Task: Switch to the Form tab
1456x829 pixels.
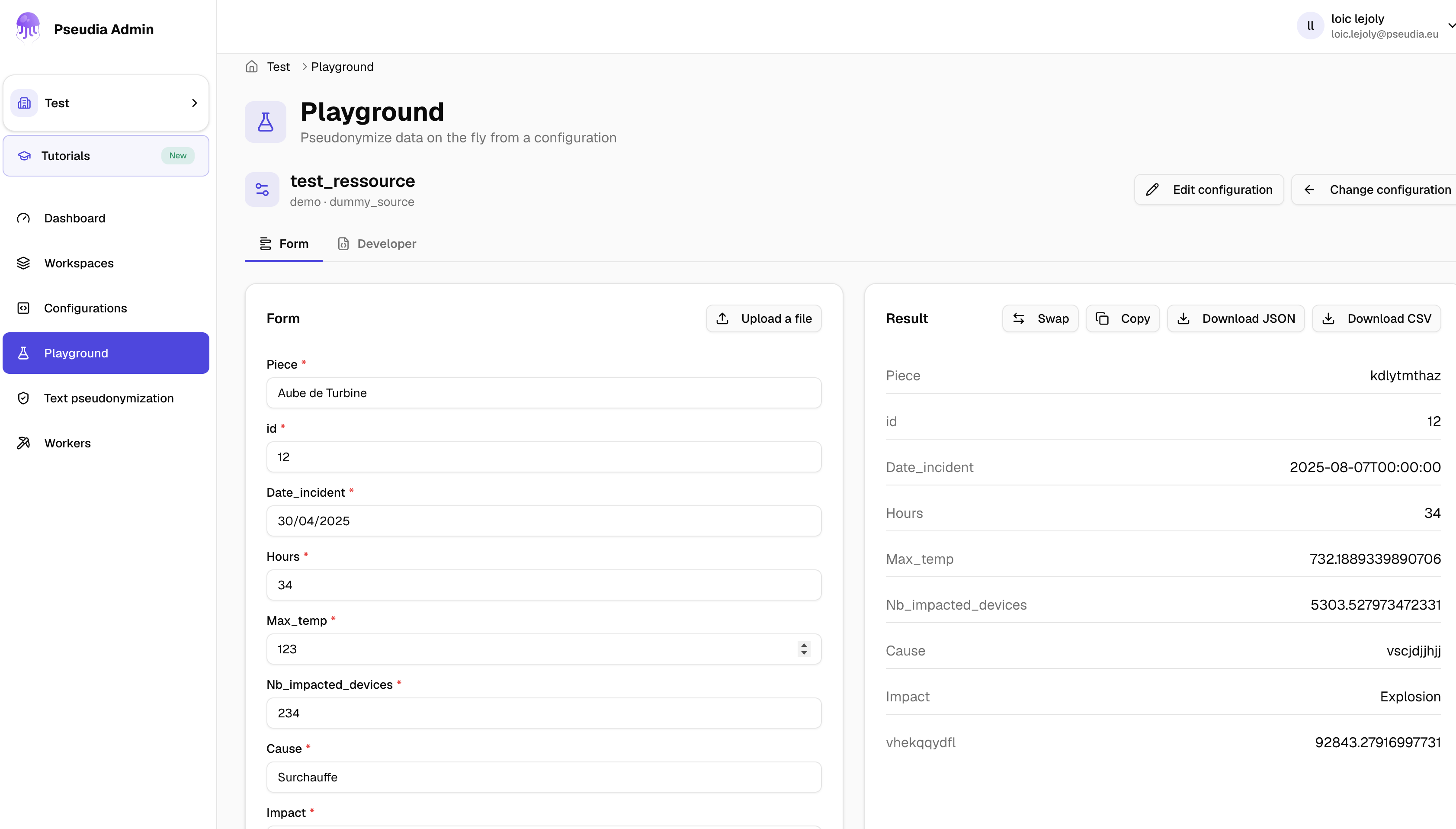Action: [283, 244]
